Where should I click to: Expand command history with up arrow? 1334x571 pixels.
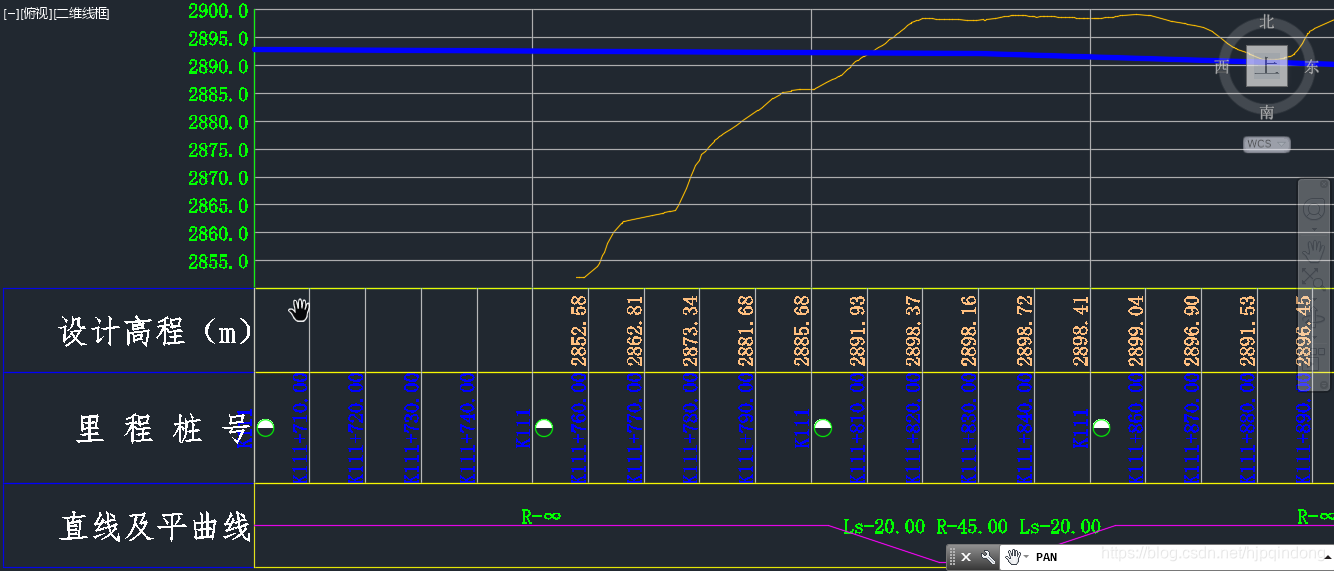(x=1326, y=557)
